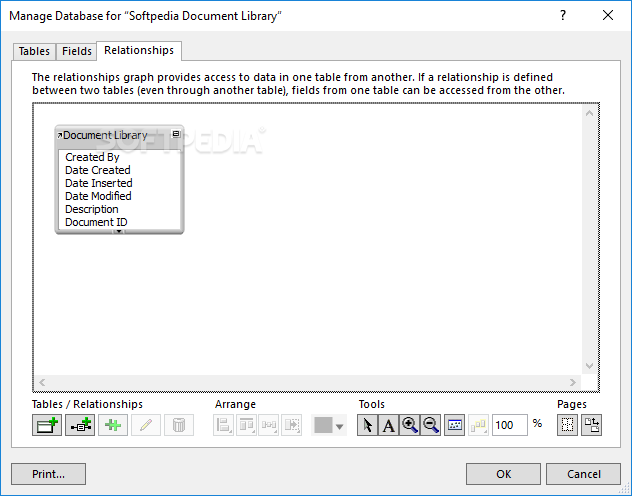Switch to the Fields tab
The width and height of the screenshot is (632, 496).
pos(77,52)
